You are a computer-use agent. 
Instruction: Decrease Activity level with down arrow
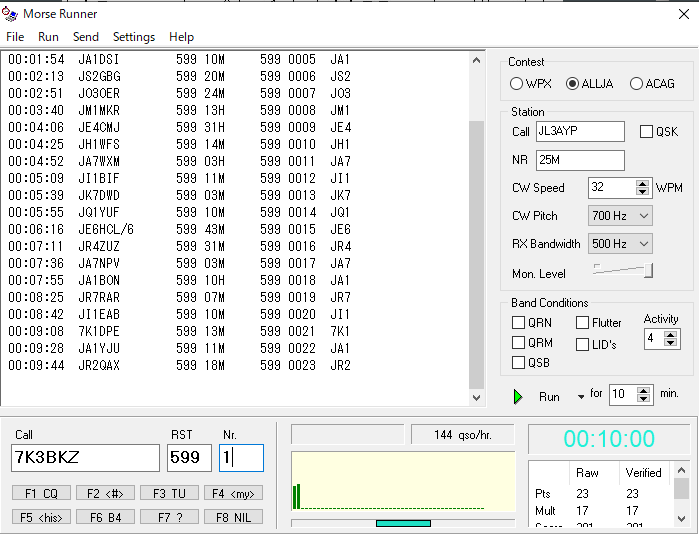pyautogui.click(x=670, y=343)
